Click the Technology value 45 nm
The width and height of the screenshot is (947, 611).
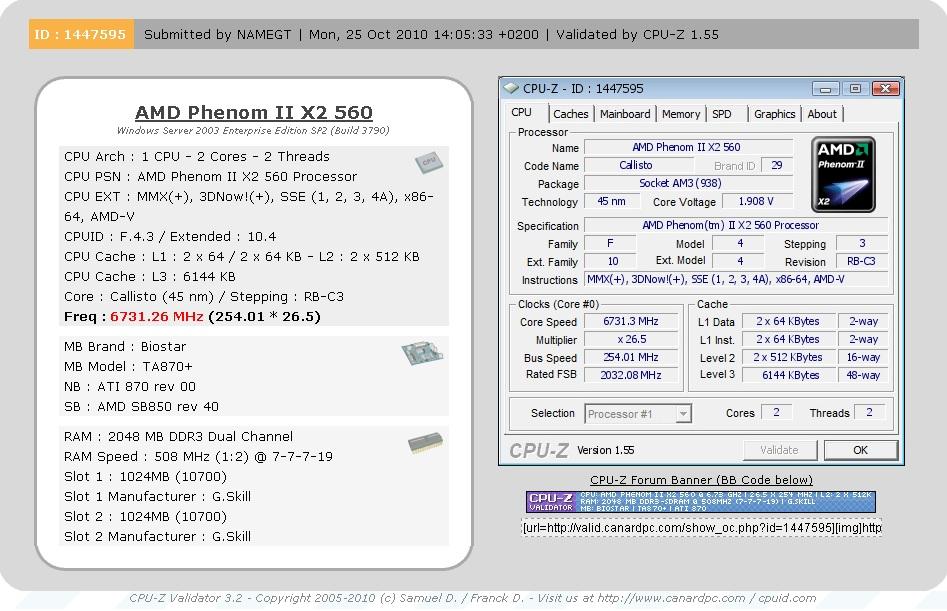coord(611,201)
